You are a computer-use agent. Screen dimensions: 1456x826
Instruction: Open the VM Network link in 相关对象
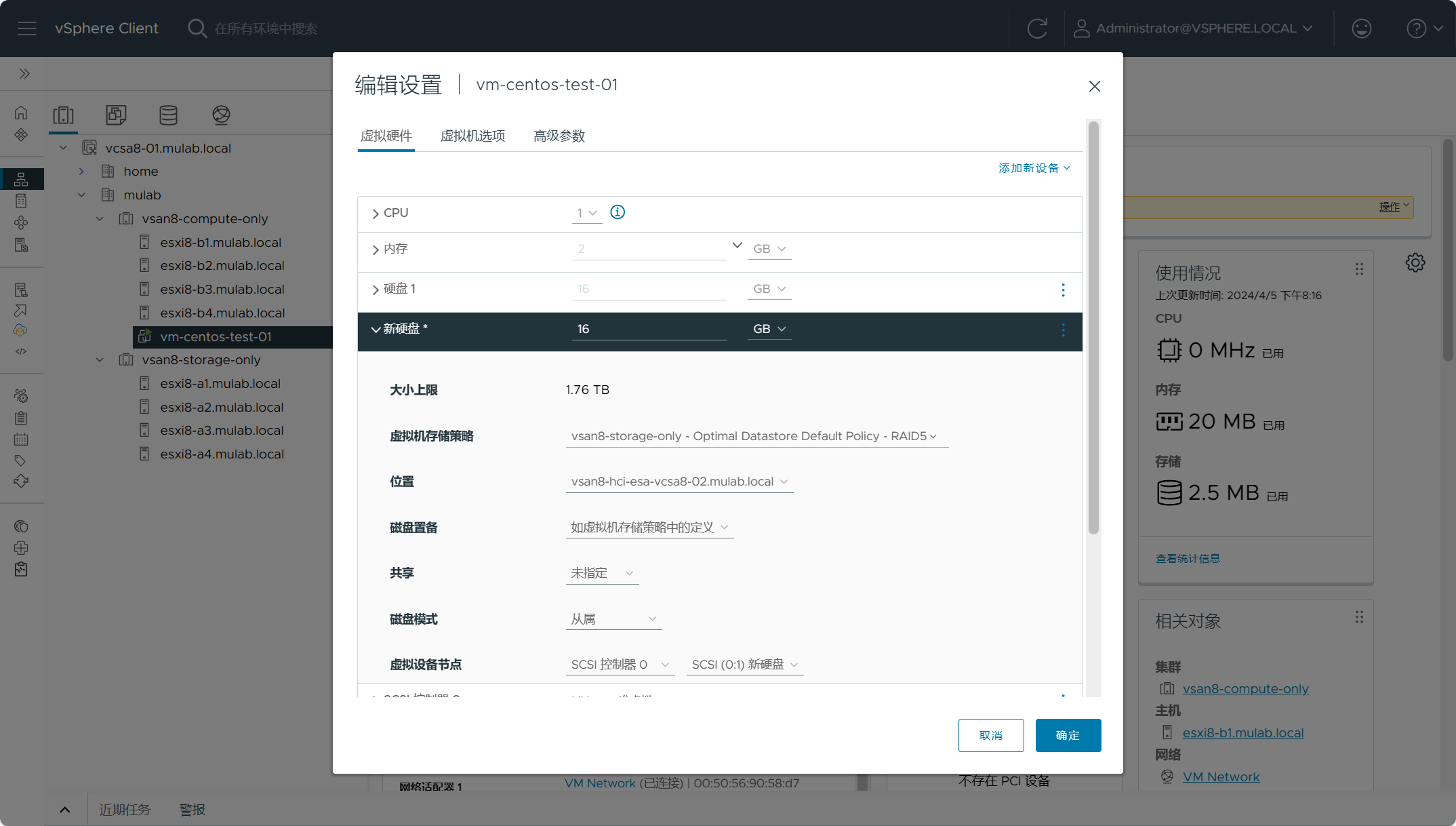[1221, 777]
